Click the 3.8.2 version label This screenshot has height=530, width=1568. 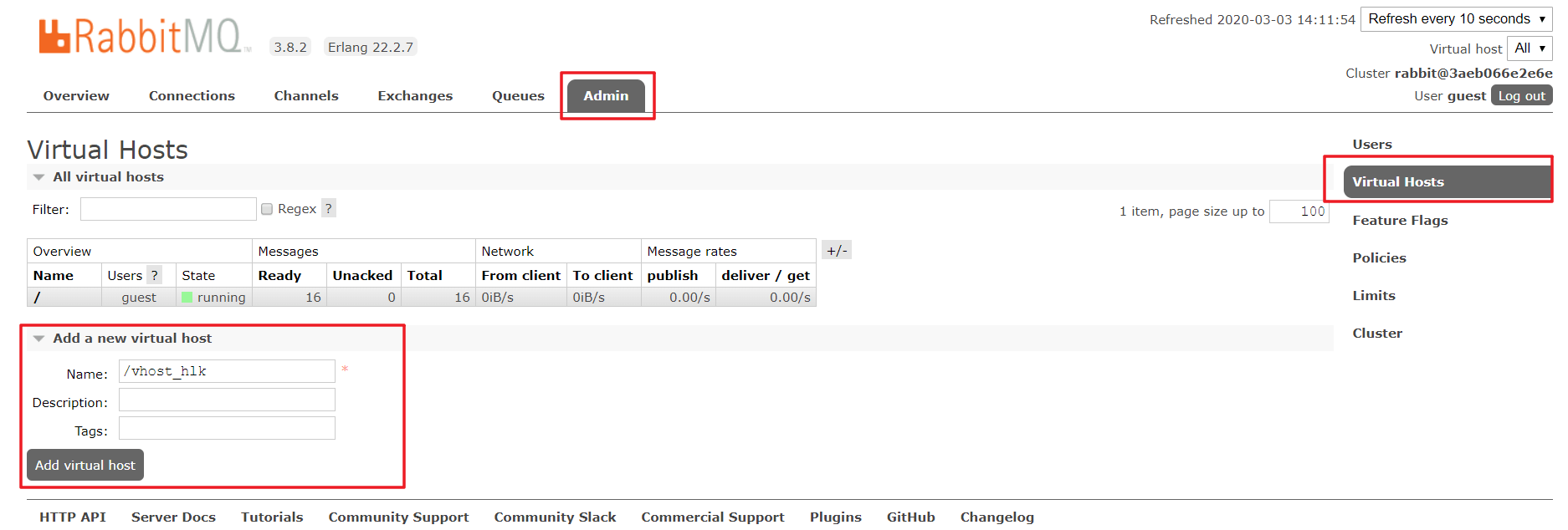[290, 47]
